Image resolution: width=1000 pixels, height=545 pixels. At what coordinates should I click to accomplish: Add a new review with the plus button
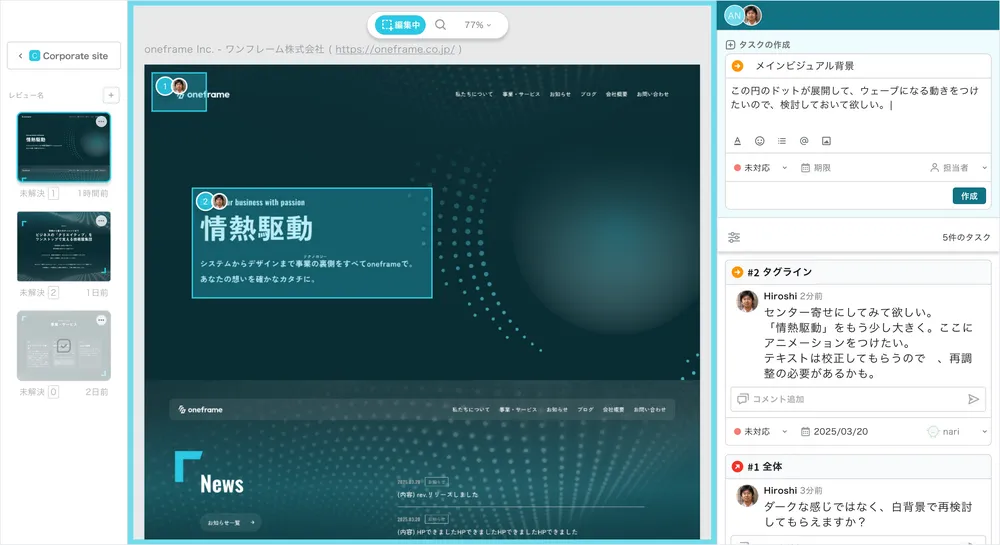point(111,95)
